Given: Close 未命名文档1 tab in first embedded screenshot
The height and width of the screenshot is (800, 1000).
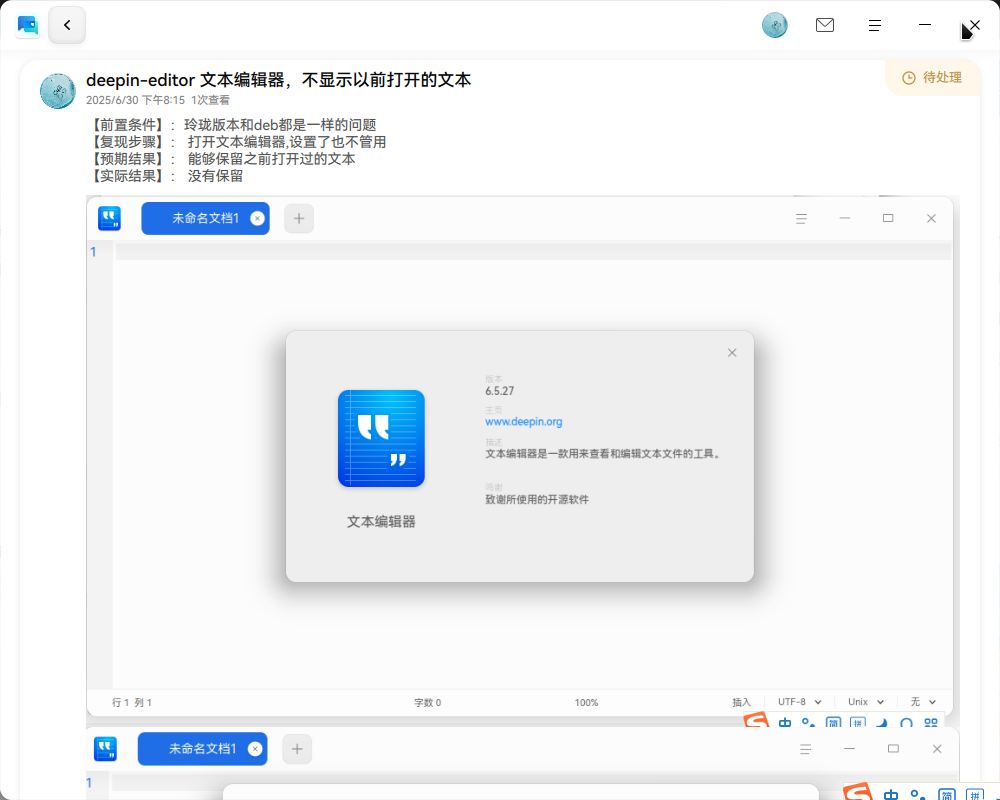Looking at the screenshot, I should (258, 219).
